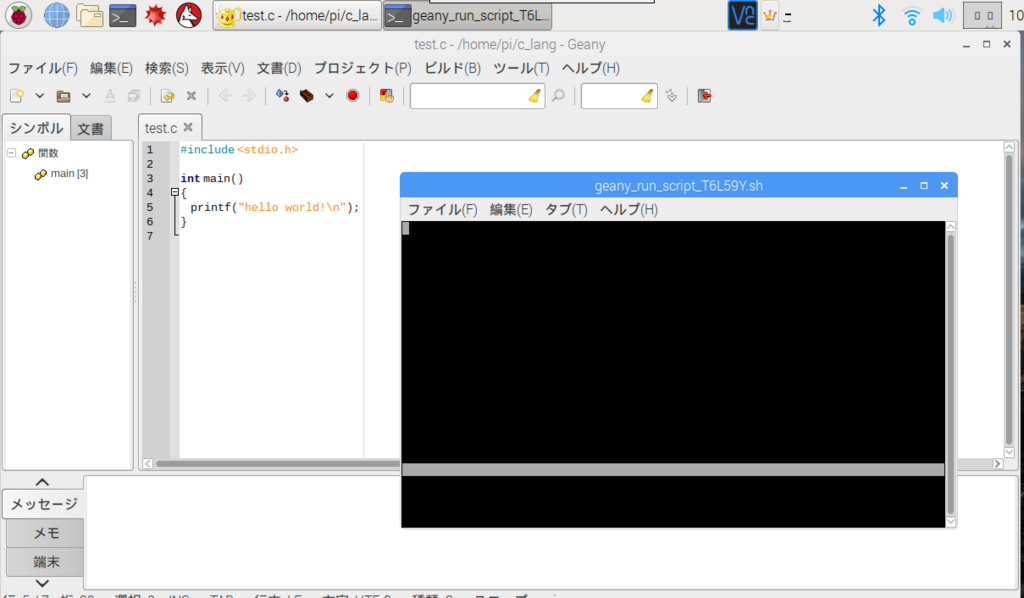This screenshot has width=1024, height=598.
Task: Open the 文書(D) menu
Action: click(279, 69)
